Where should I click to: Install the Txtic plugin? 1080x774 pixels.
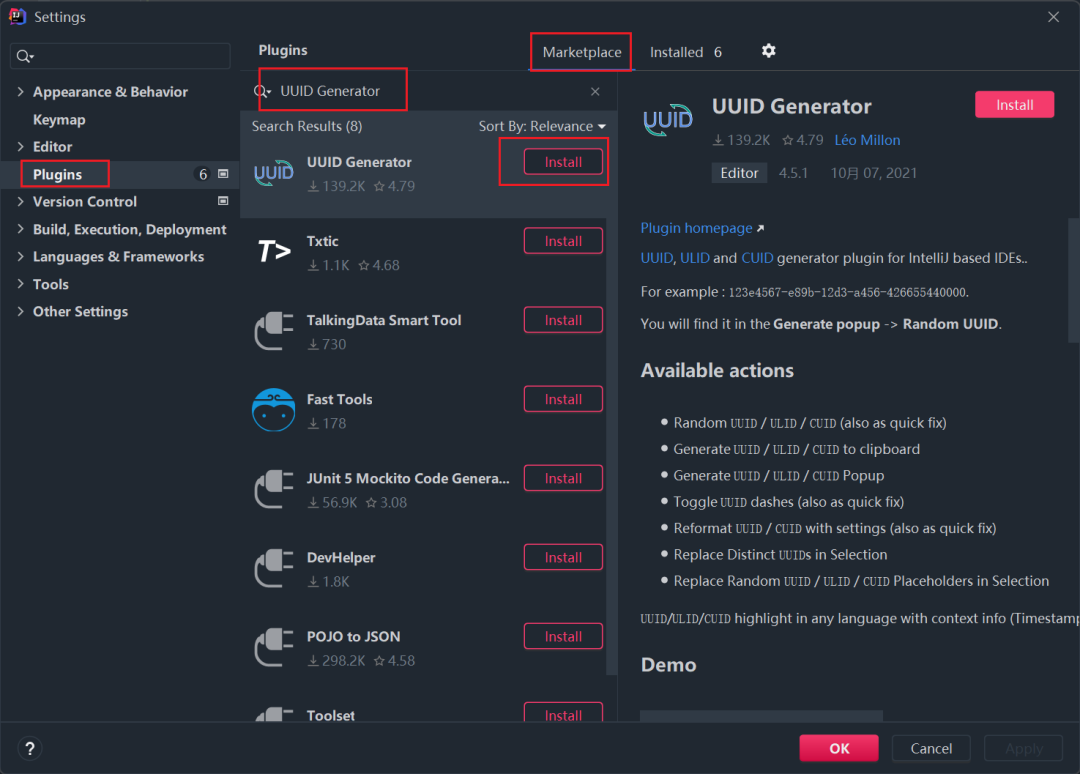pyautogui.click(x=563, y=241)
